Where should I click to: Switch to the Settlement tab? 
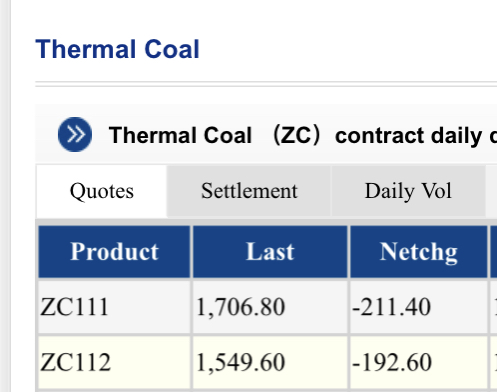tap(249, 191)
